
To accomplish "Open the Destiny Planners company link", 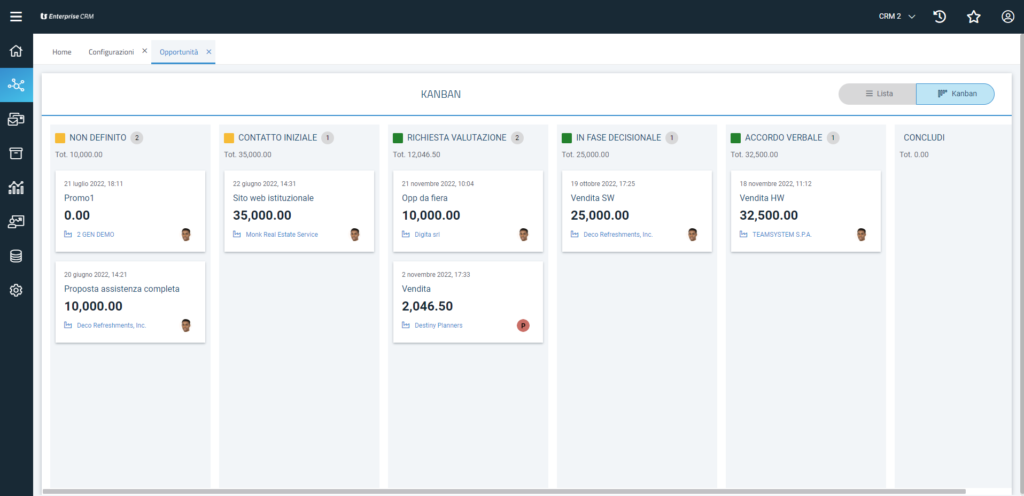I will pos(438,325).
